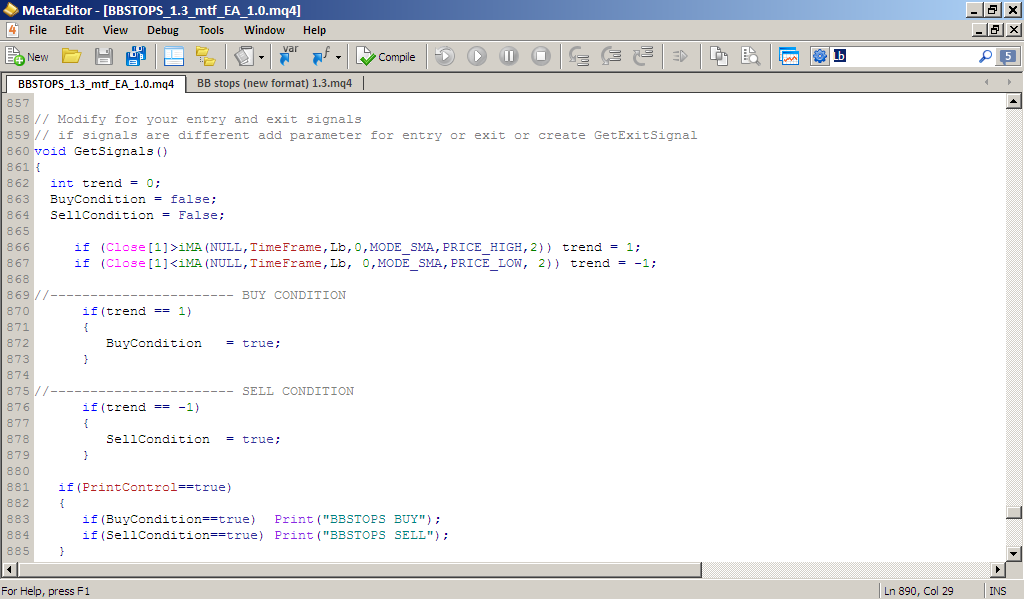
Task: Expand the styler dropdown arrow
Action: coord(261,57)
